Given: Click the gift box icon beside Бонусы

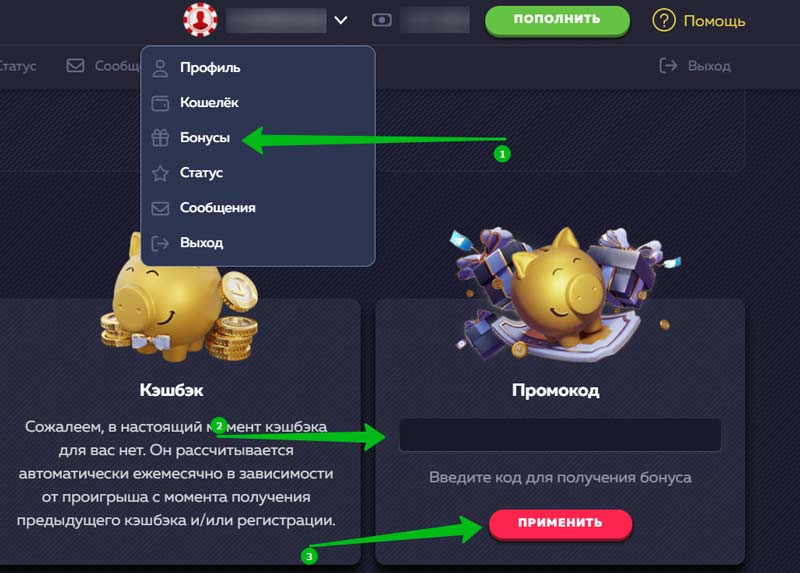Looking at the screenshot, I should pos(160,138).
